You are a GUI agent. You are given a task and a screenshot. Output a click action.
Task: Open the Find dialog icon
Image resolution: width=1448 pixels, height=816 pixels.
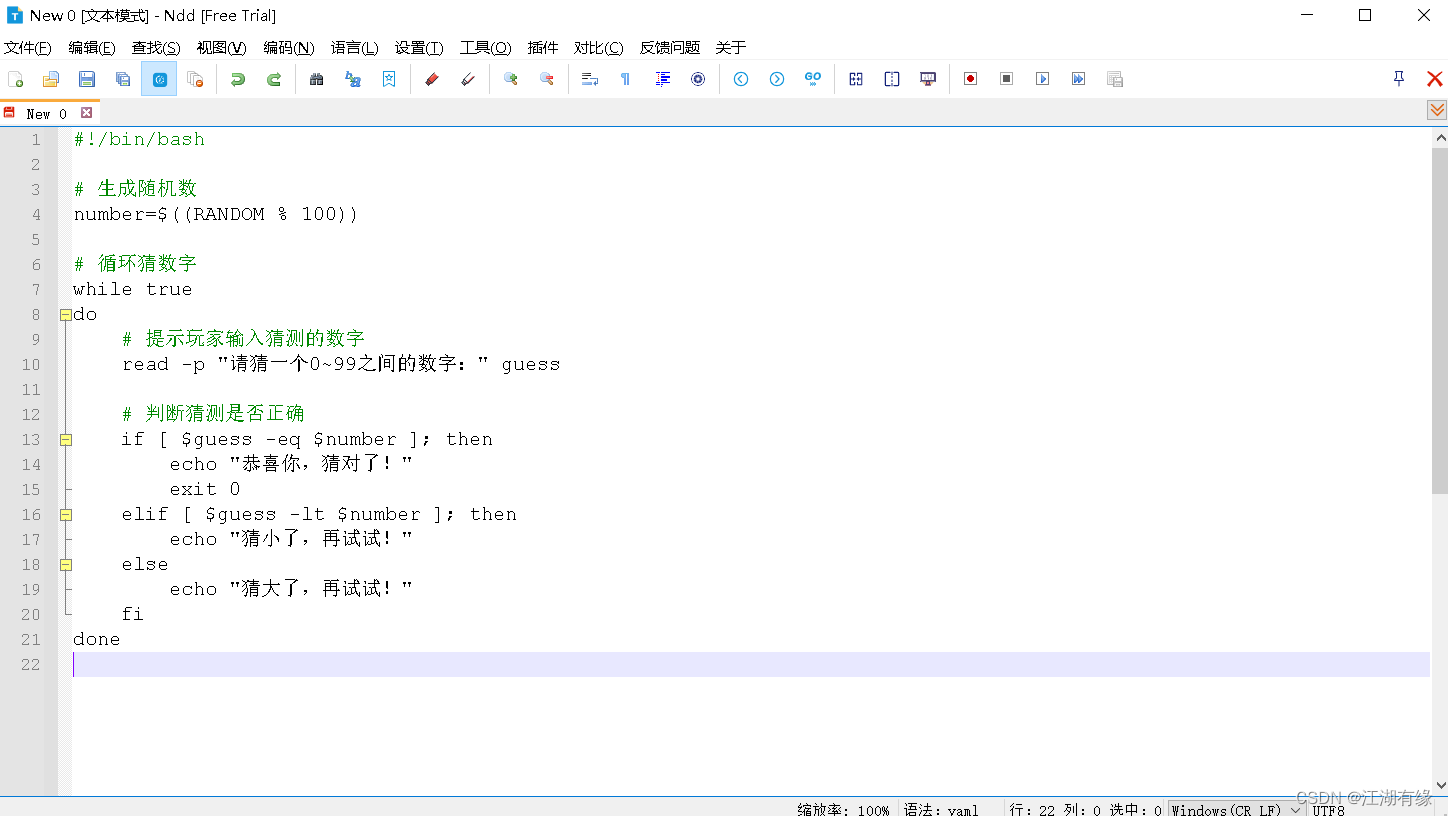316,78
